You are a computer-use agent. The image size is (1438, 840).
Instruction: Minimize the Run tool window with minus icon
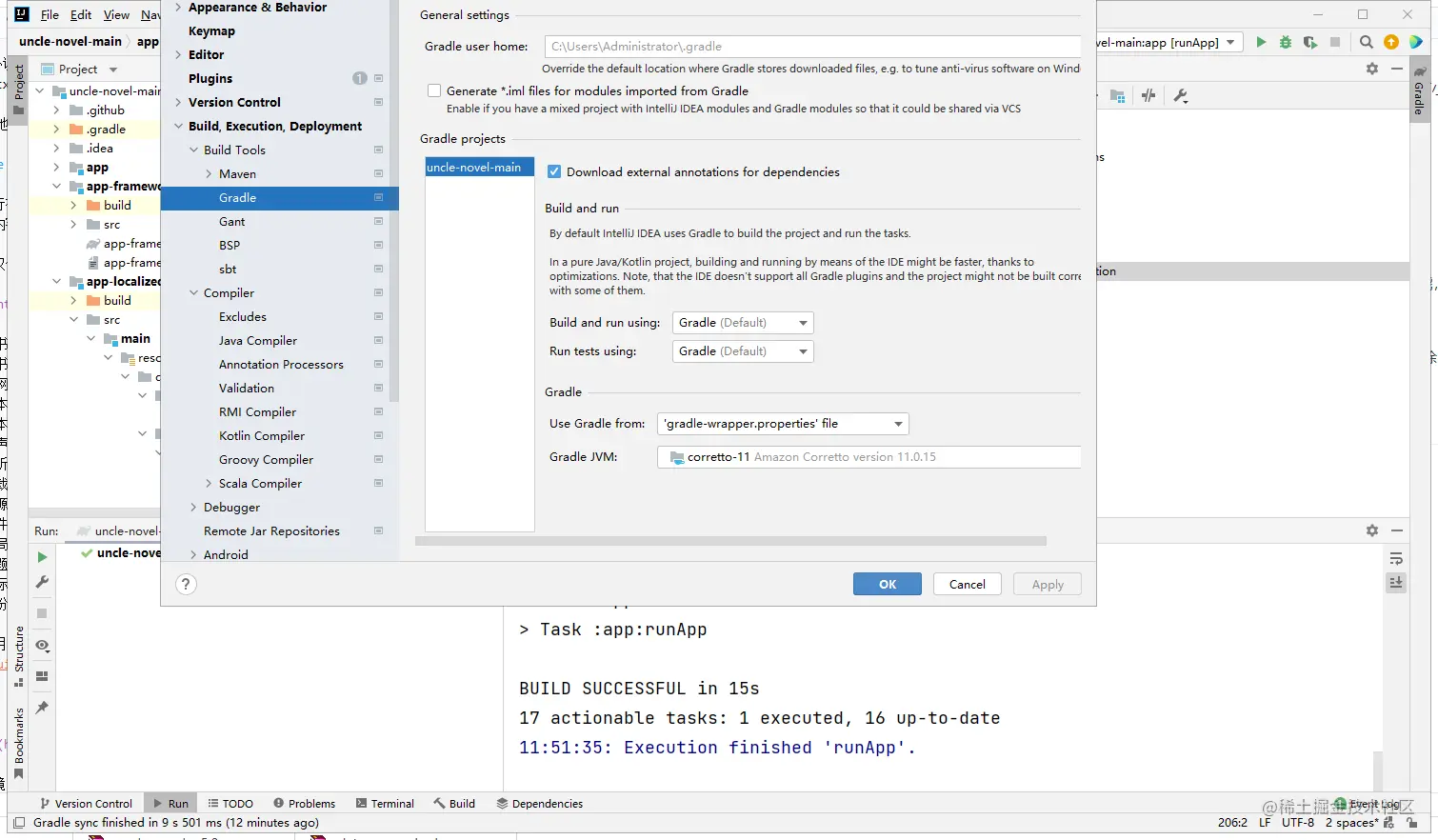point(1397,530)
